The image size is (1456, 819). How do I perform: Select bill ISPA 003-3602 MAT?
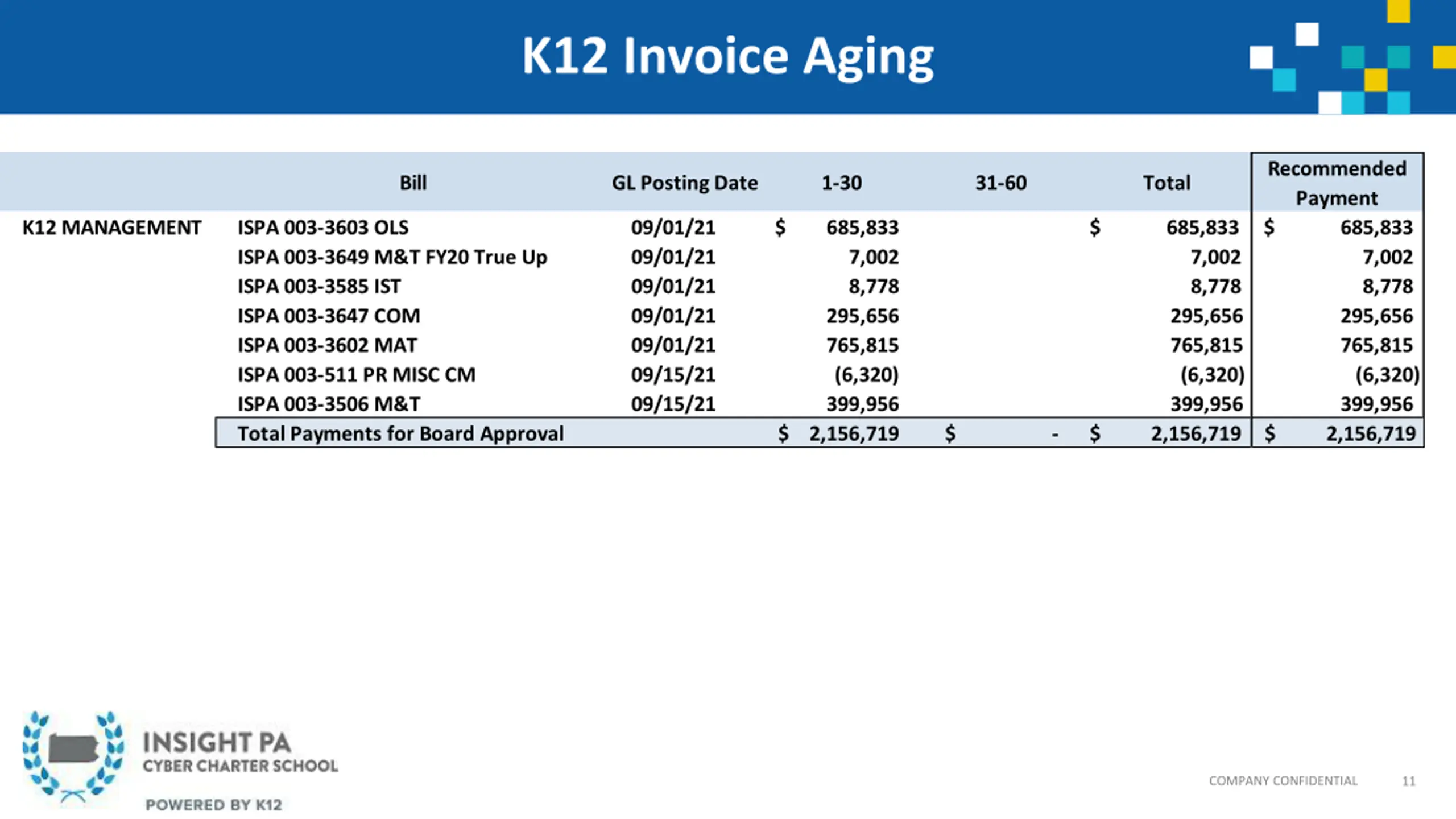(327, 345)
